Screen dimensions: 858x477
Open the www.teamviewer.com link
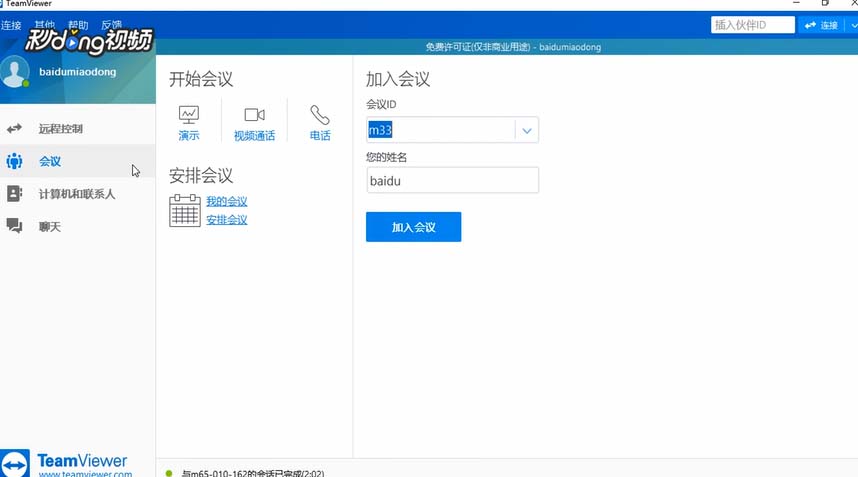(x=85, y=474)
